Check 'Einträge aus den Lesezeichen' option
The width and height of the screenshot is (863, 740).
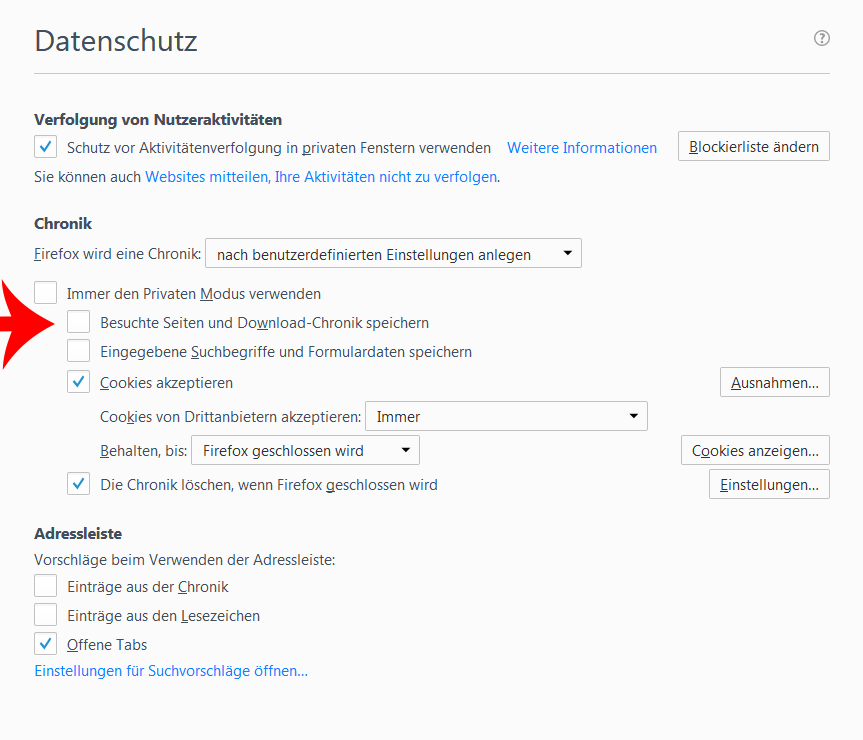pyautogui.click(x=46, y=616)
